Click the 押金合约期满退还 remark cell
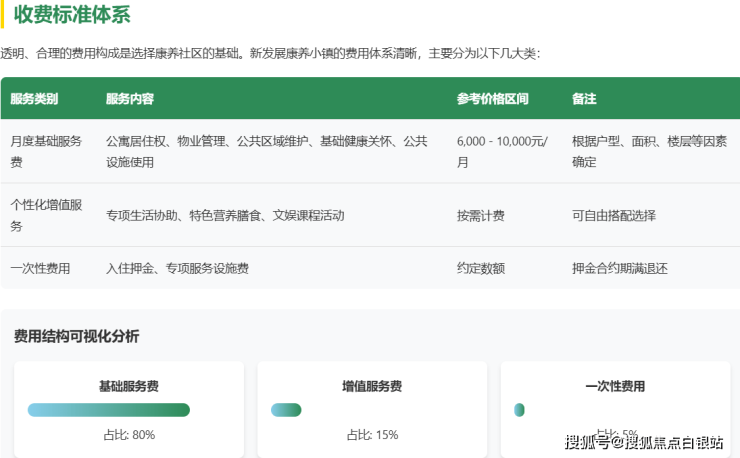The width and height of the screenshot is (740, 458). (x=619, y=268)
